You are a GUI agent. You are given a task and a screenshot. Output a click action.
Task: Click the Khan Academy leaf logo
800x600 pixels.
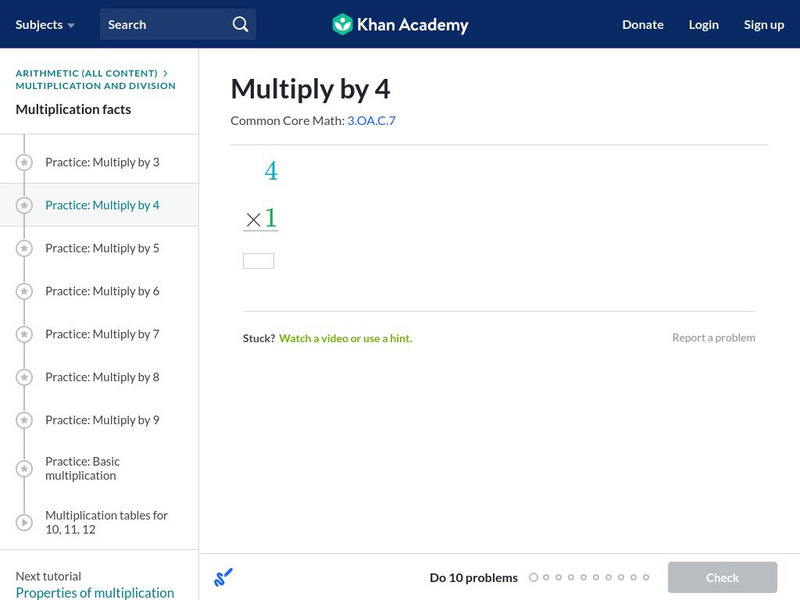tap(344, 24)
